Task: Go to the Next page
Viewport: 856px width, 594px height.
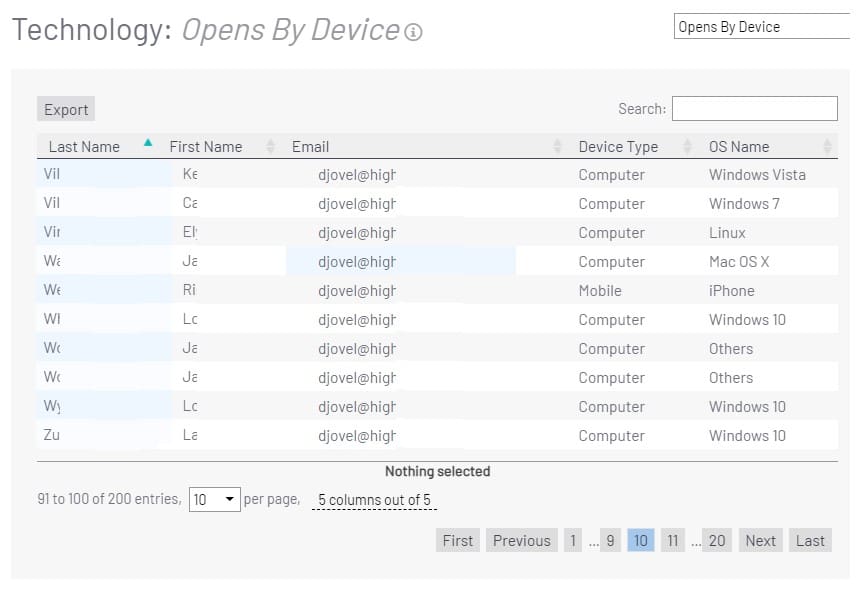Action: pos(760,541)
